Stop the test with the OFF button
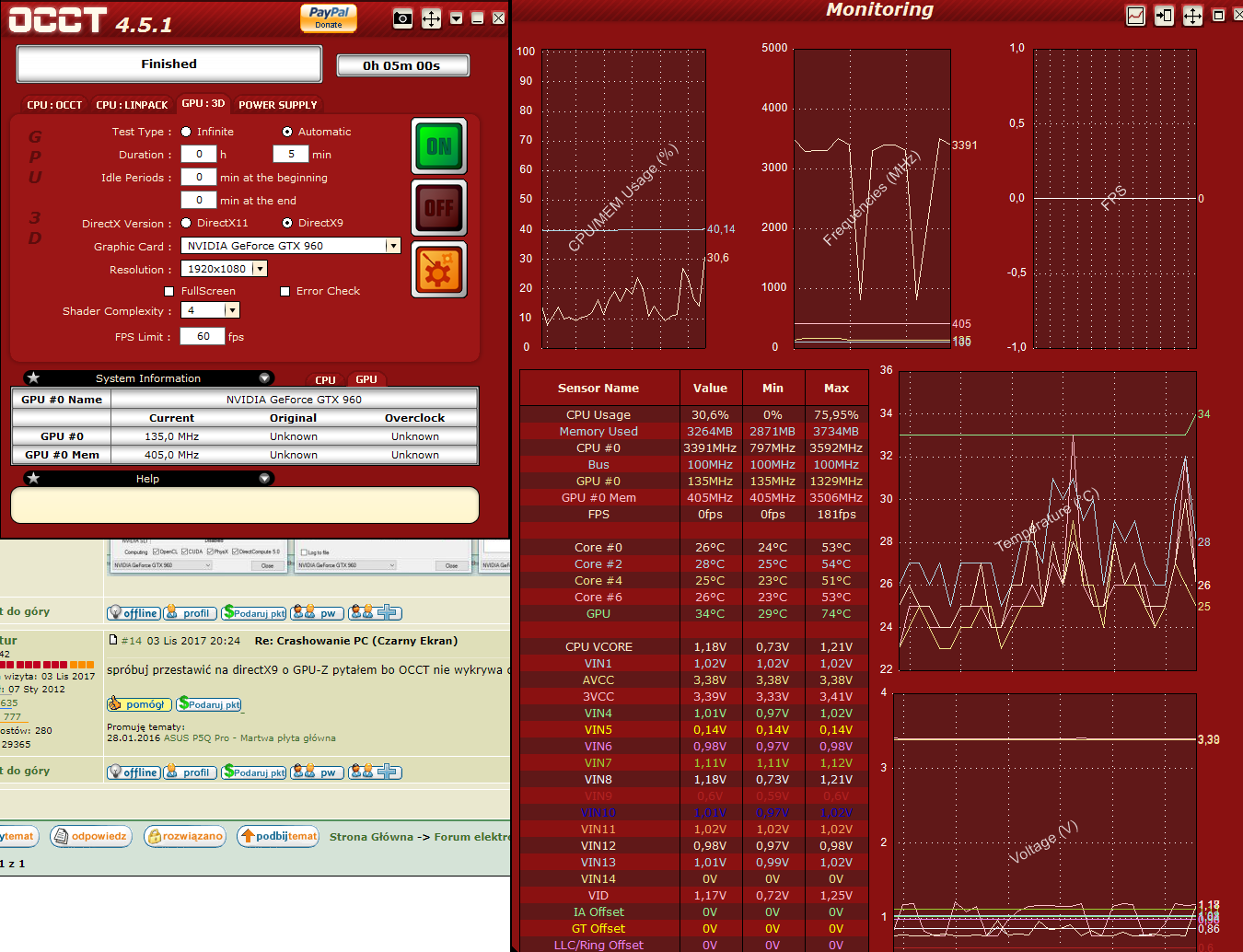1243x952 pixels. coord(439,208)
